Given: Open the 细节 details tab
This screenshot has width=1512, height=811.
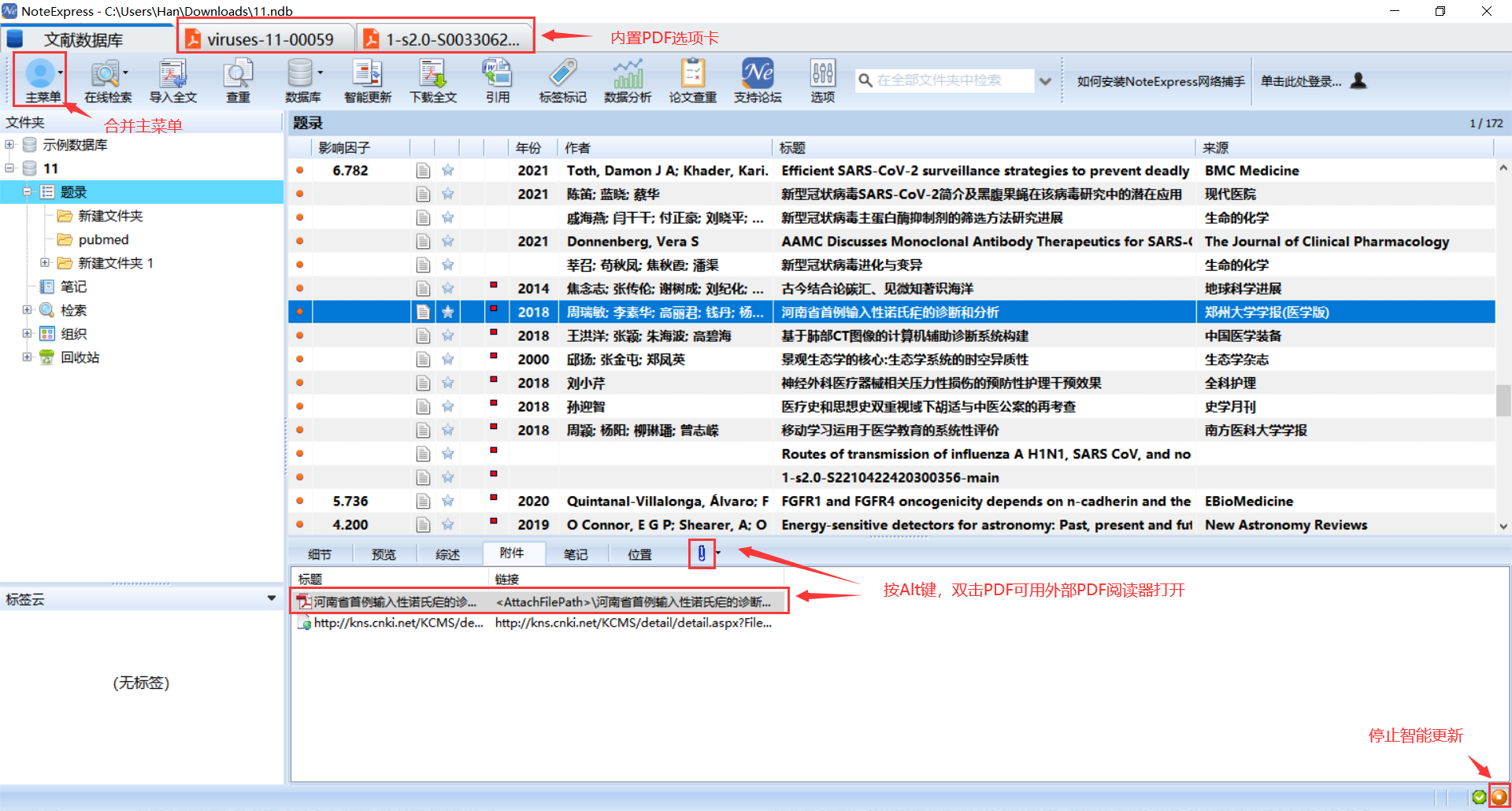Looking at the screenshot, I should 320,554.
